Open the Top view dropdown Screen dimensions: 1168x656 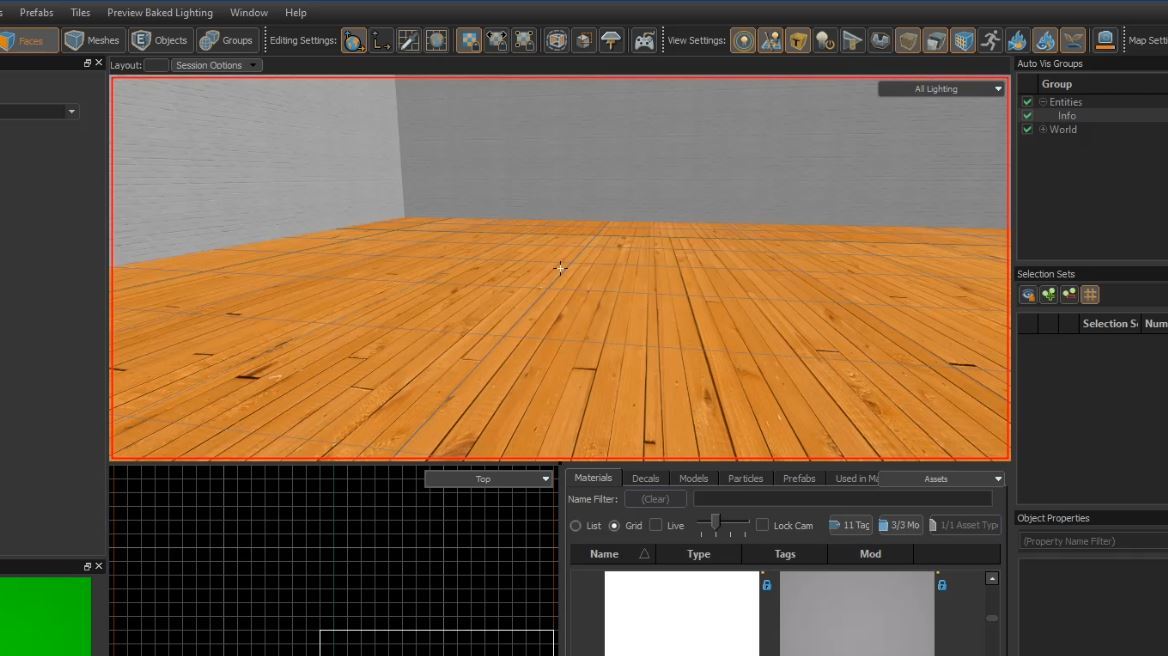click(487, 478)
